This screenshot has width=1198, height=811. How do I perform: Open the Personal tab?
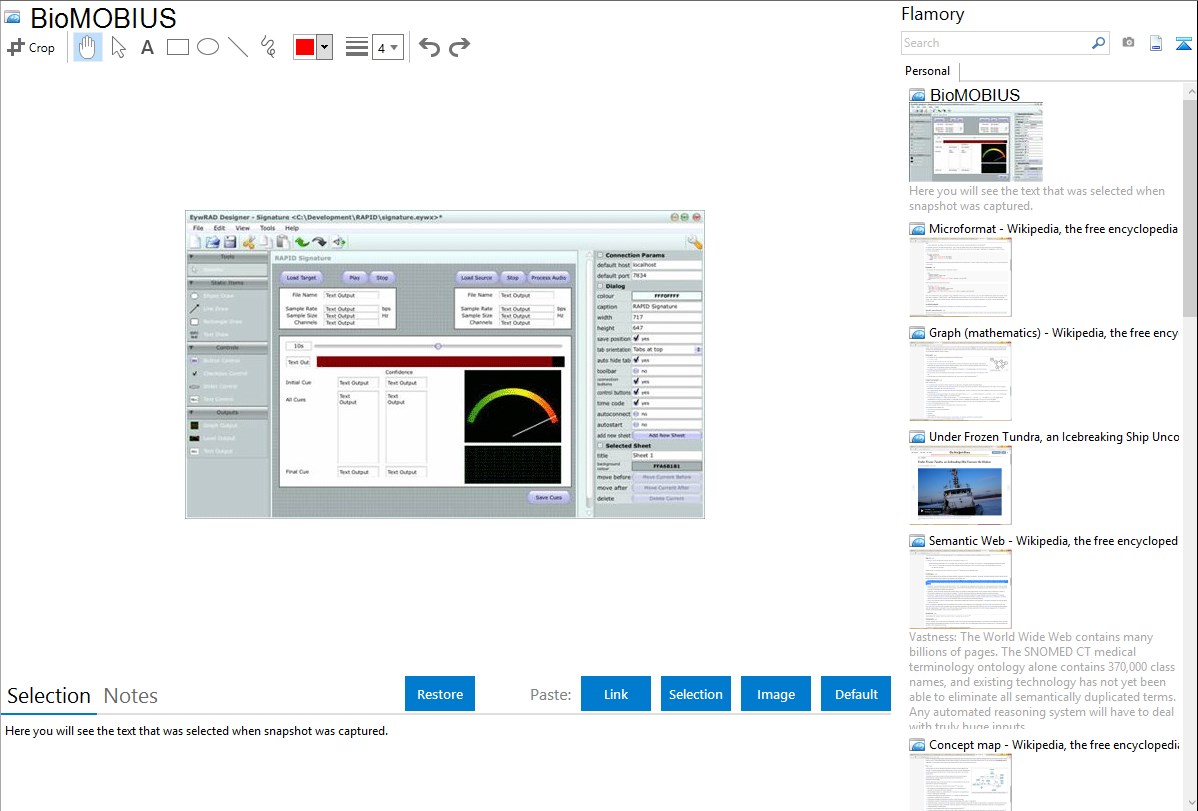pyautogui.click(x=927, y=70)
